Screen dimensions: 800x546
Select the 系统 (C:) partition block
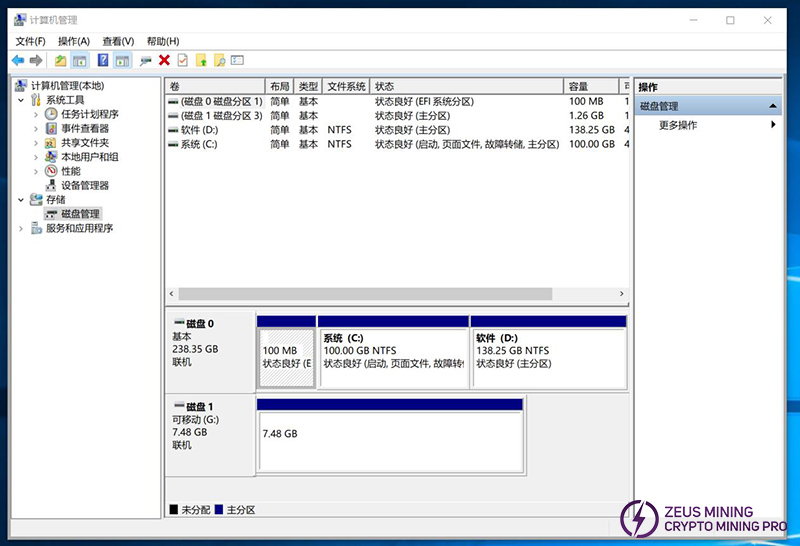tap(392, 357)
